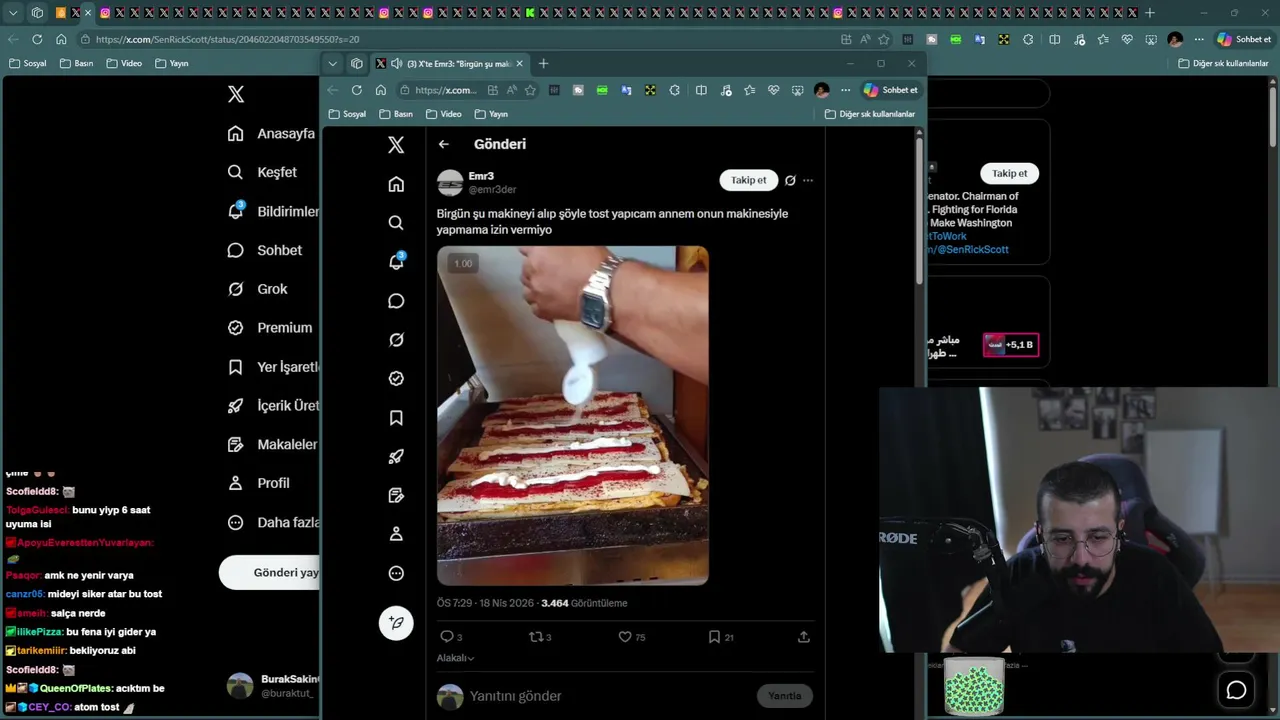Open Chat bubble icon in front window sidebar
The image size is (1280, 720).
[396, 301]
